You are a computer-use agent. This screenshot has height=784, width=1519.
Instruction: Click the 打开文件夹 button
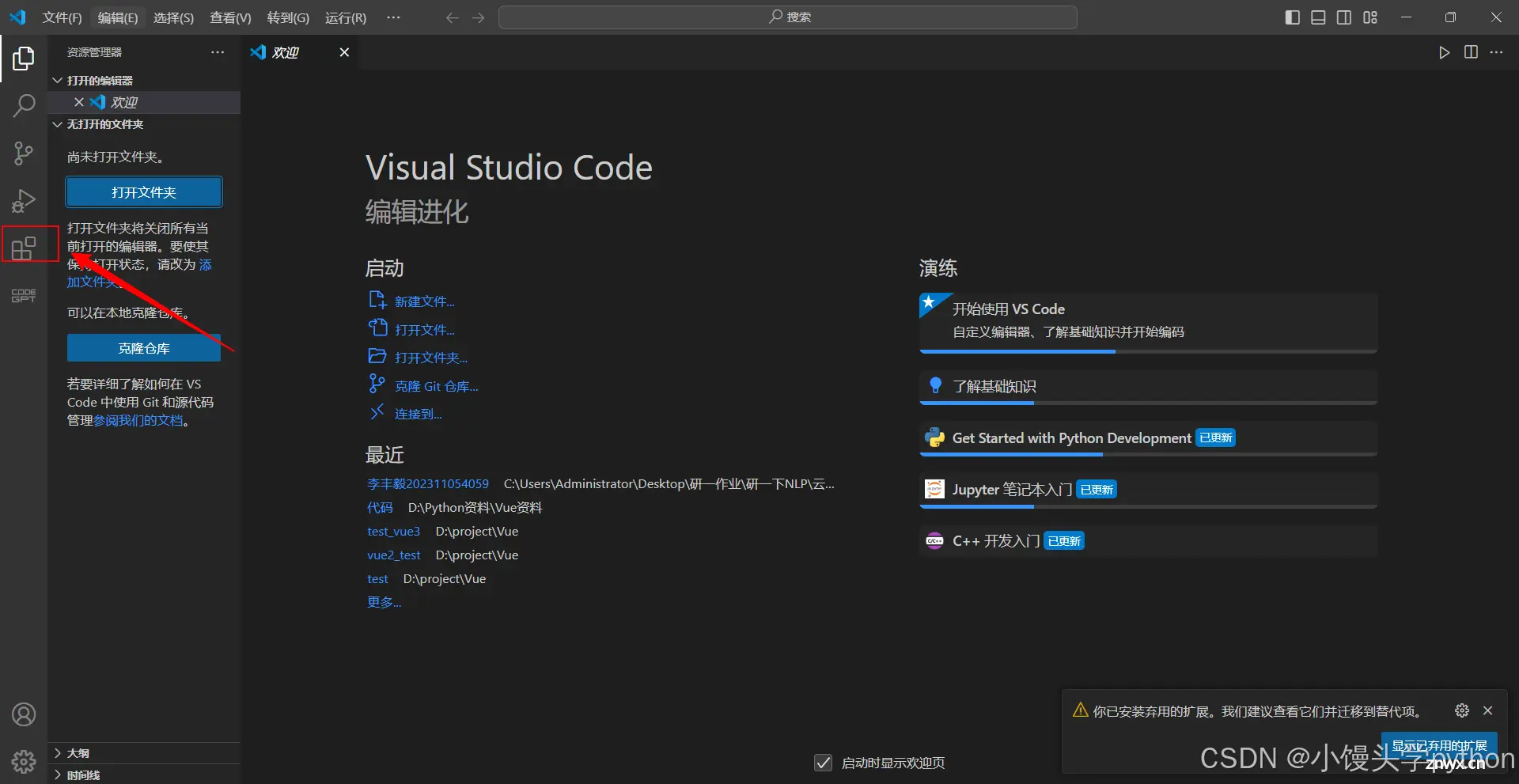pos(144,192)
